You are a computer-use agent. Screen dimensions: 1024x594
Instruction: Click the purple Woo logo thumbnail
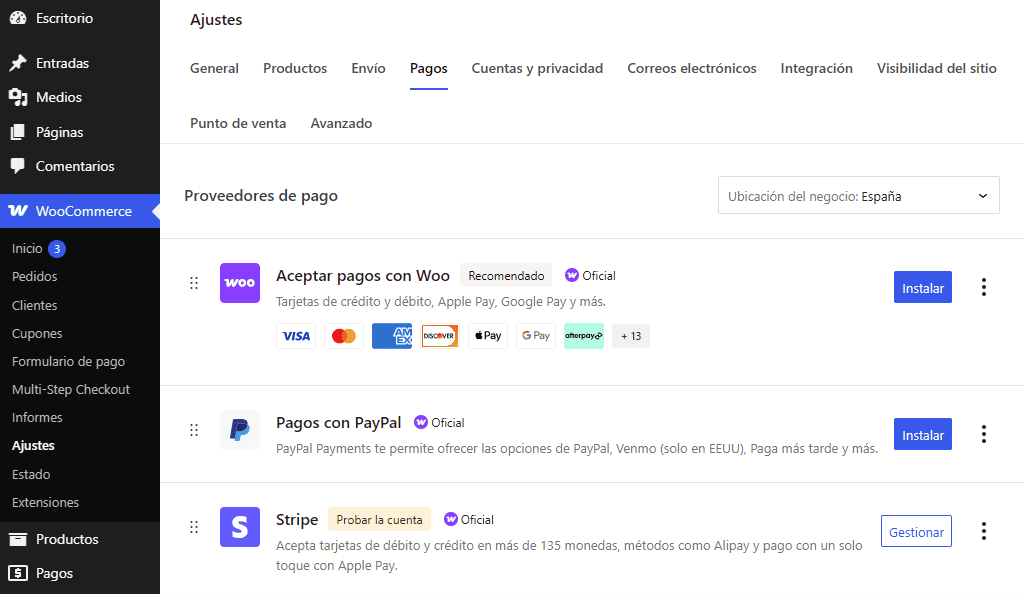(x=240, y=283)
